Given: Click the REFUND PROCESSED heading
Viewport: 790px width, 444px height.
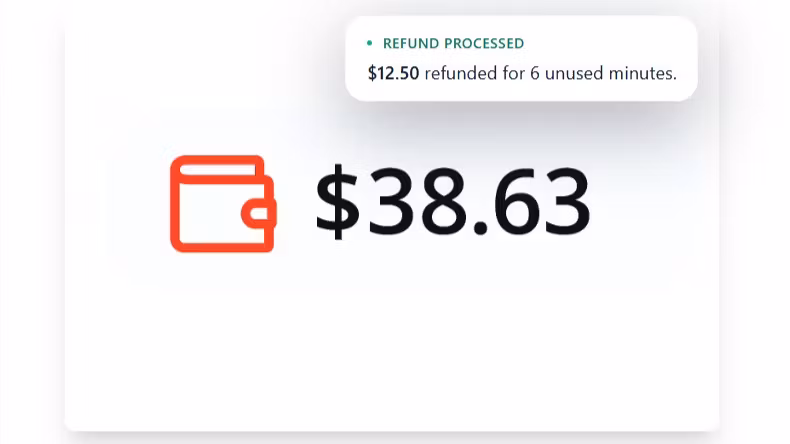Looking at the screenshot, I should pos(453,43).
